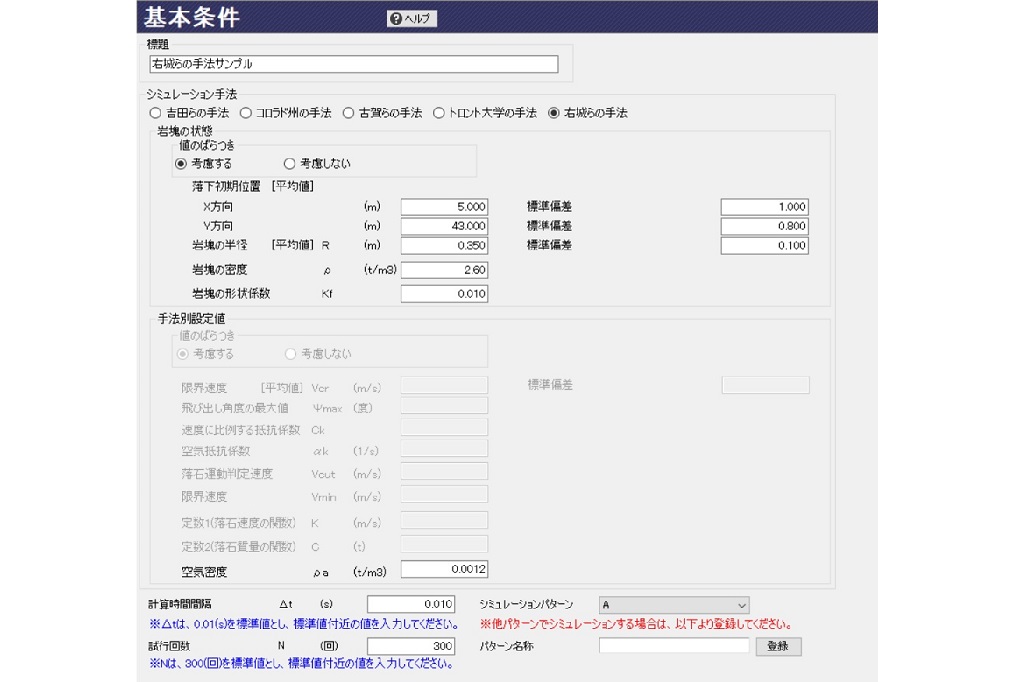This screenshot has height=682, width=1024.
Task: Click Y方向 標準偏差 field 0.800
Action: click(765, 226)
